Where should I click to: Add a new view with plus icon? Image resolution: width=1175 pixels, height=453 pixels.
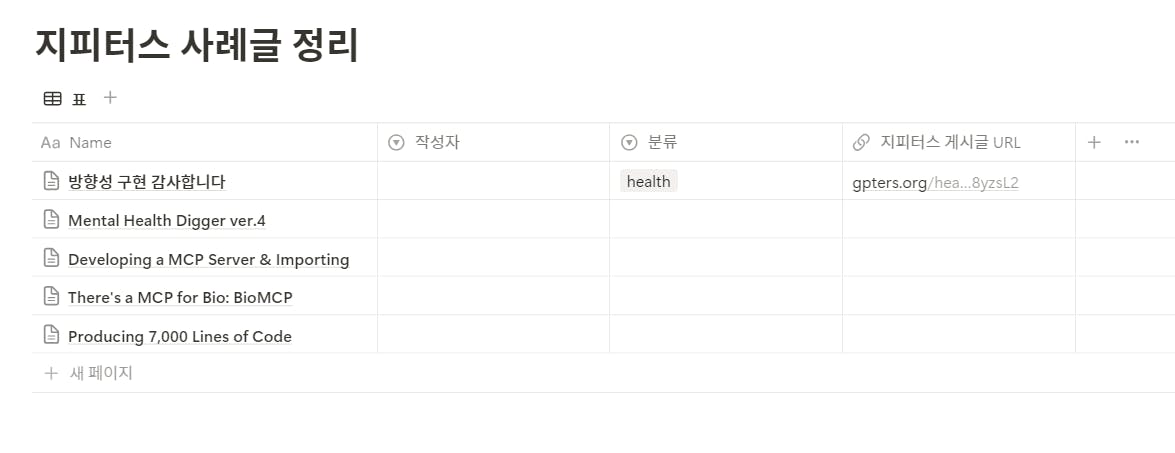click(x=110, y=97)
